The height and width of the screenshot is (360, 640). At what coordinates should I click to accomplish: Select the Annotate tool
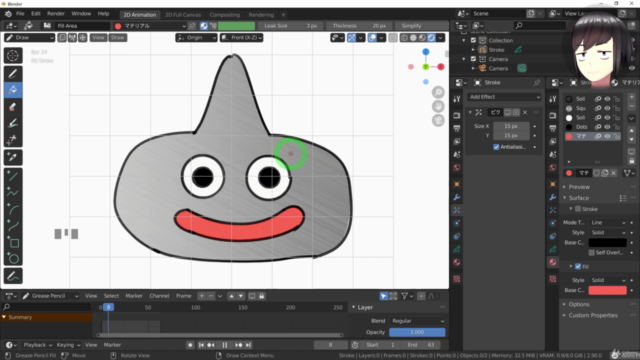tap(13, 276)
